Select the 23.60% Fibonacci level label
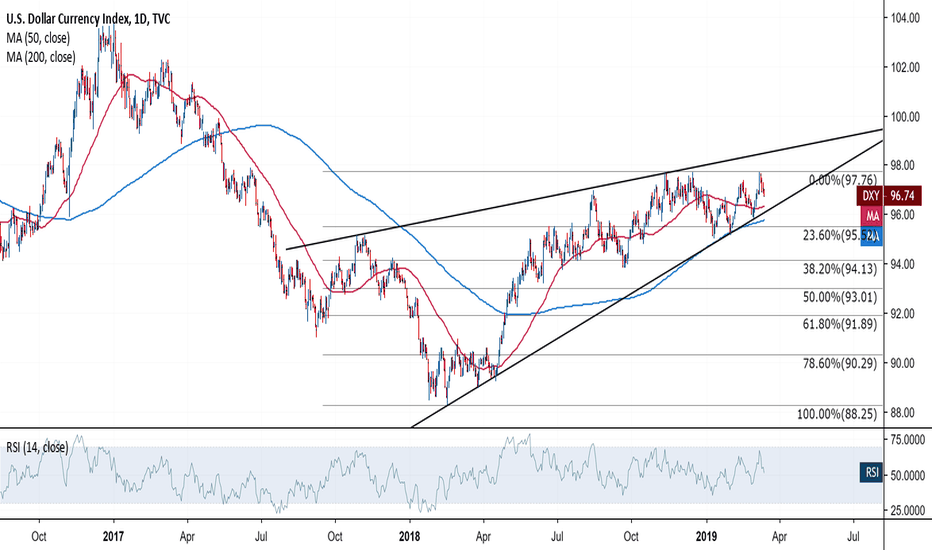 [x=839, y=235]
